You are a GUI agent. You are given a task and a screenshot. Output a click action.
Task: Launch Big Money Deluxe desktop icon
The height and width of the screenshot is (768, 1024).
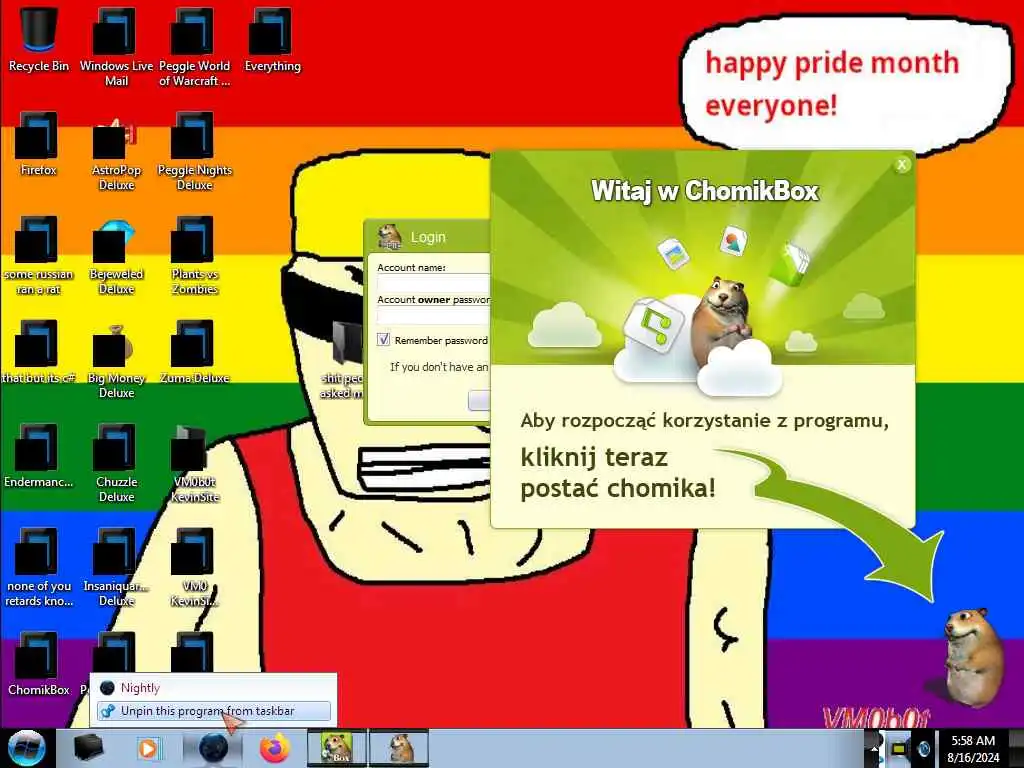(x=116, y=359)
